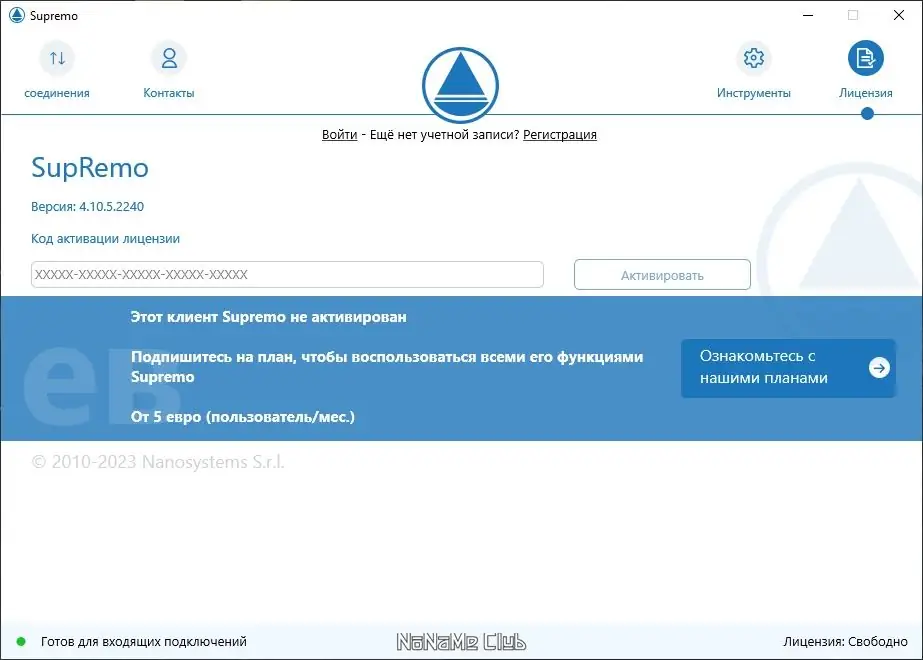Switch to the Лицензия tab label
This screenshot has width=923, height=660.
865,93
